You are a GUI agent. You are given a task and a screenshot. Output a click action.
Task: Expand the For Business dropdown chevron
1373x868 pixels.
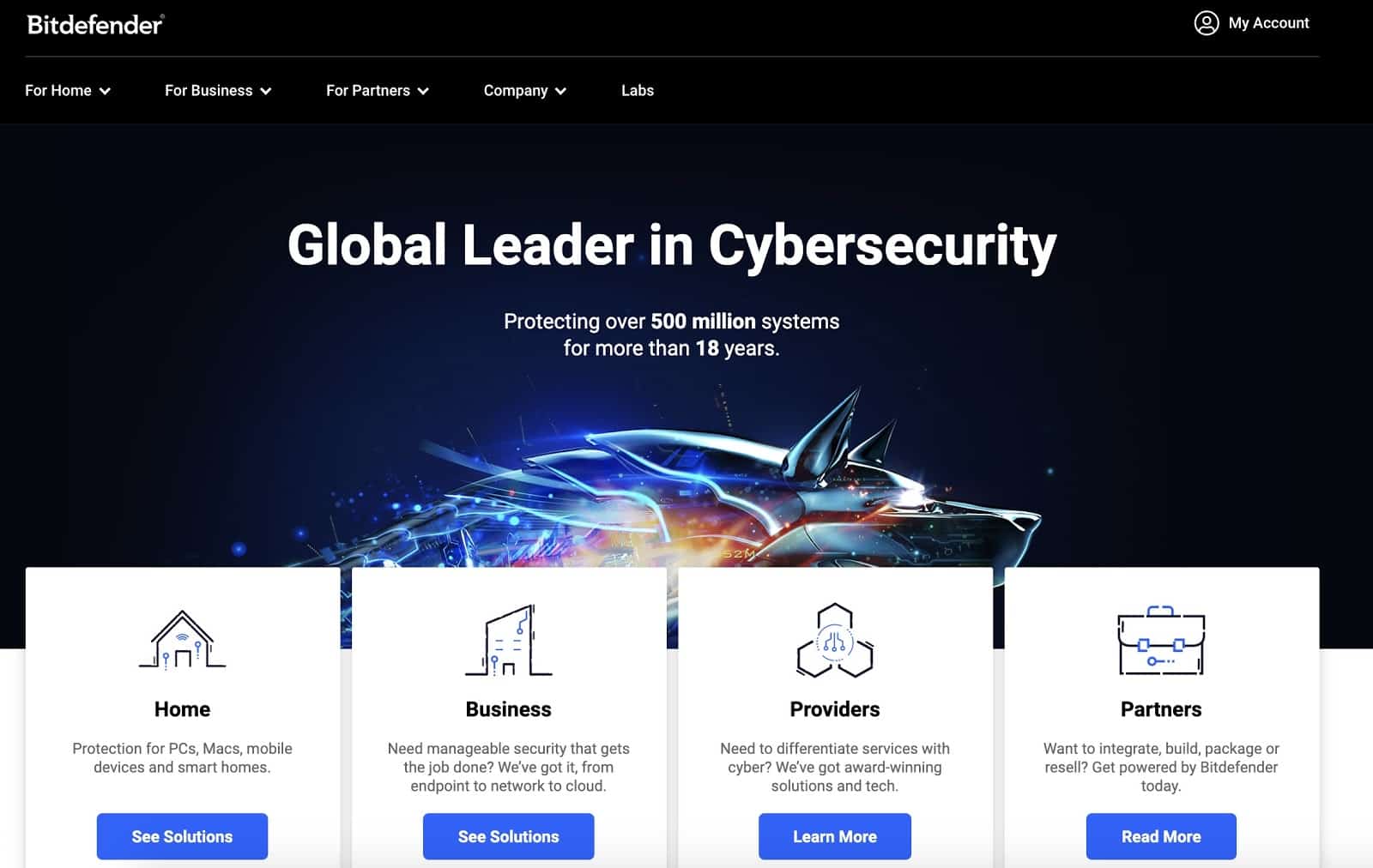tap(266, 91)
